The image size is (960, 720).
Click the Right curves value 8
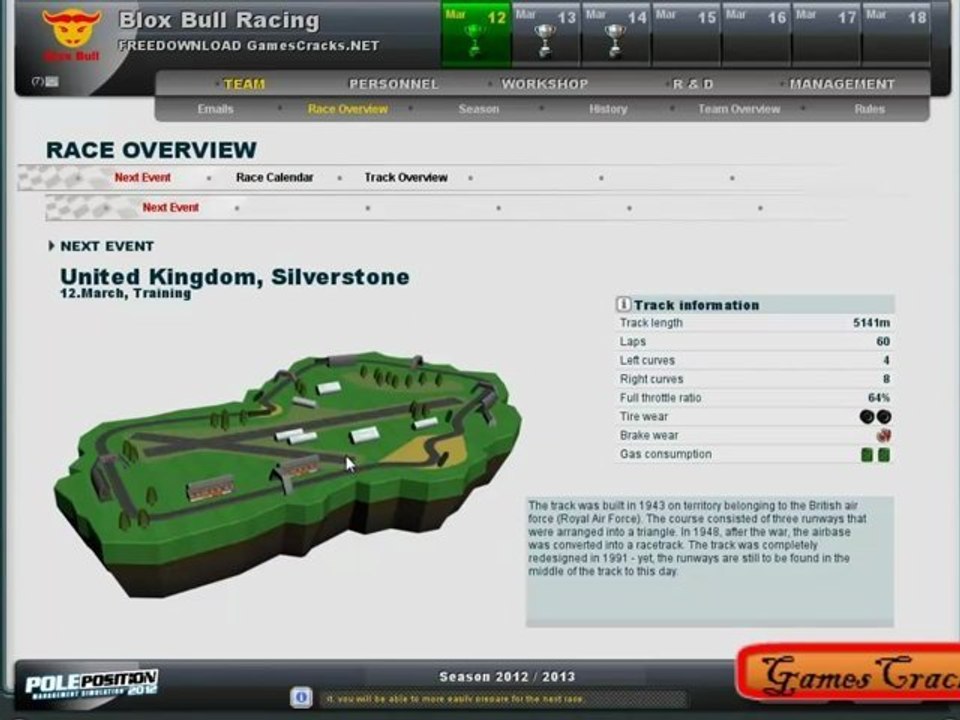coord(887,379)
